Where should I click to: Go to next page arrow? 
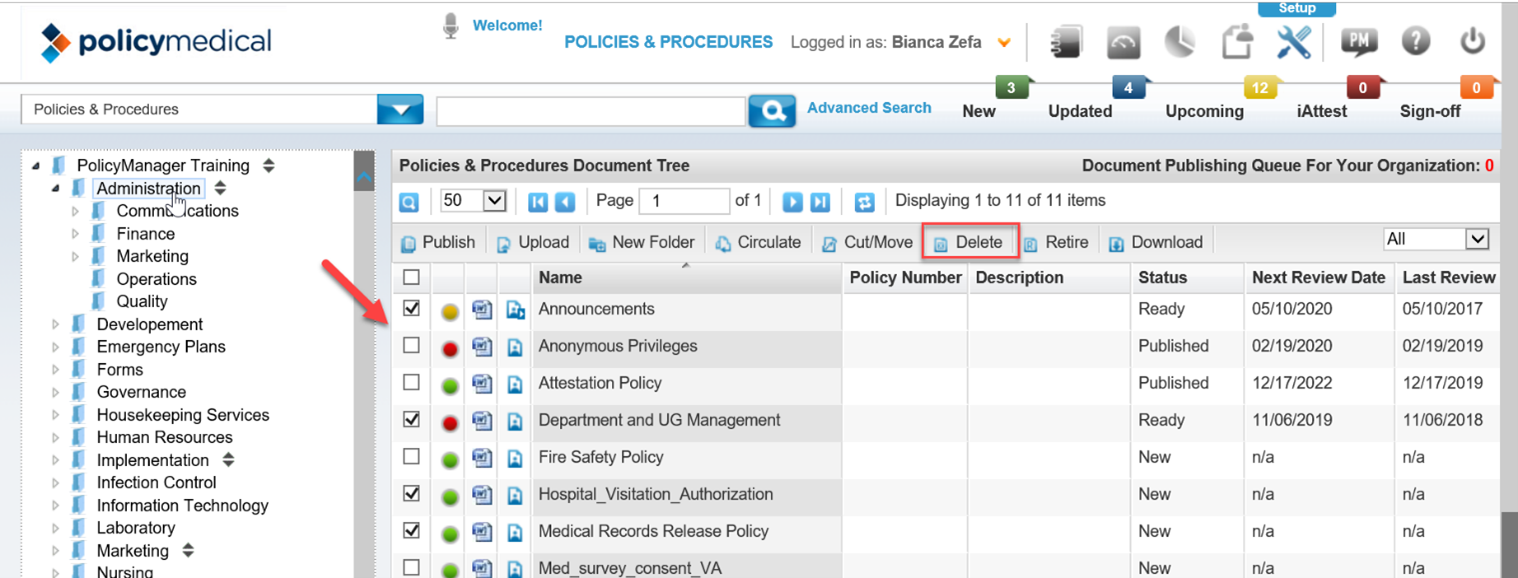793,201
